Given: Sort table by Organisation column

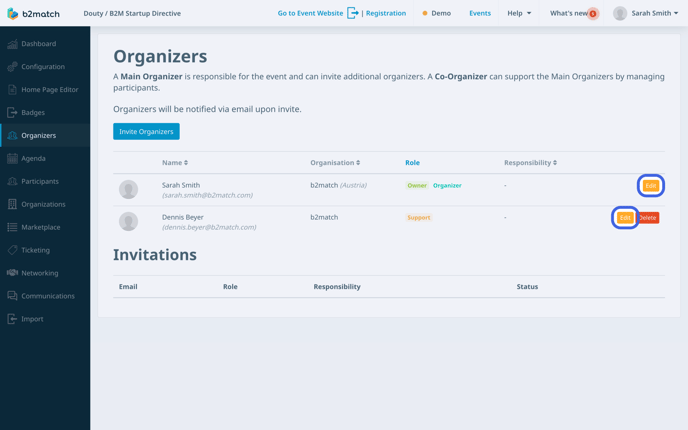Looking at the screenshot, I should tap(335, 163).
